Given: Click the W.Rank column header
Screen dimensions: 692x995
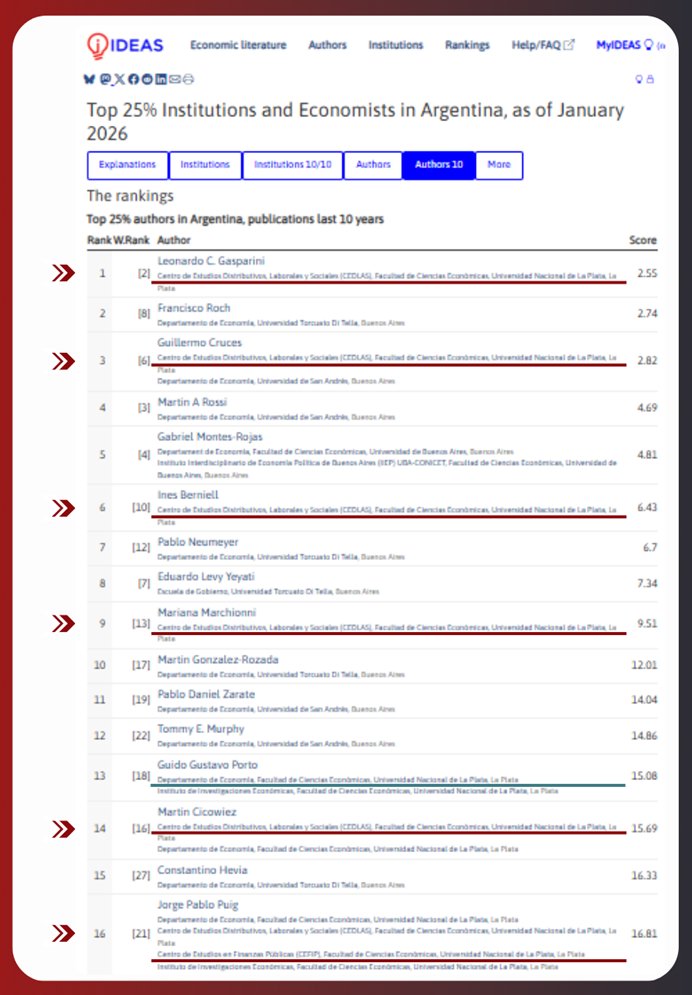Looking at the screenshot, I should click(x=131, y=241).
